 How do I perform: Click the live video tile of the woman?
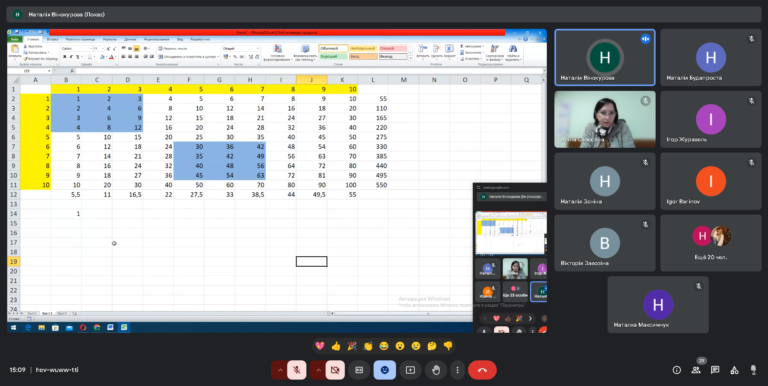[x=604, y=119]
